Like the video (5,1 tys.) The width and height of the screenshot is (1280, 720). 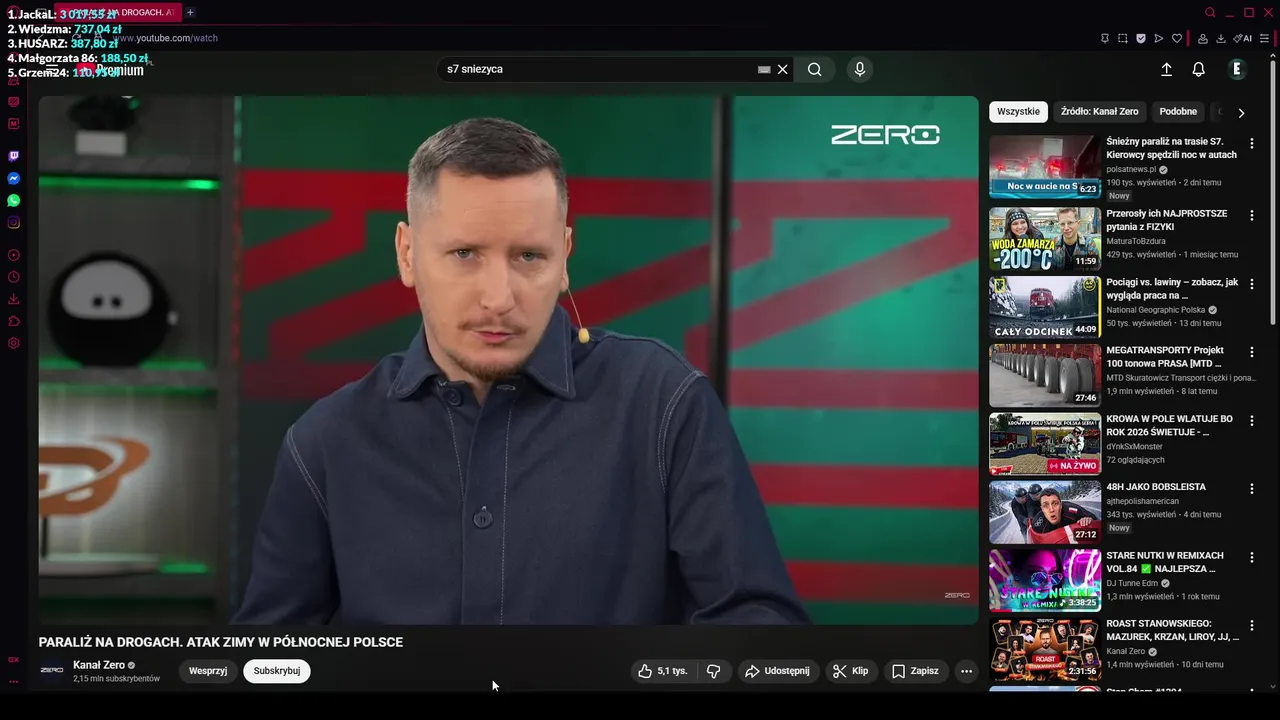tap(663, 671)
